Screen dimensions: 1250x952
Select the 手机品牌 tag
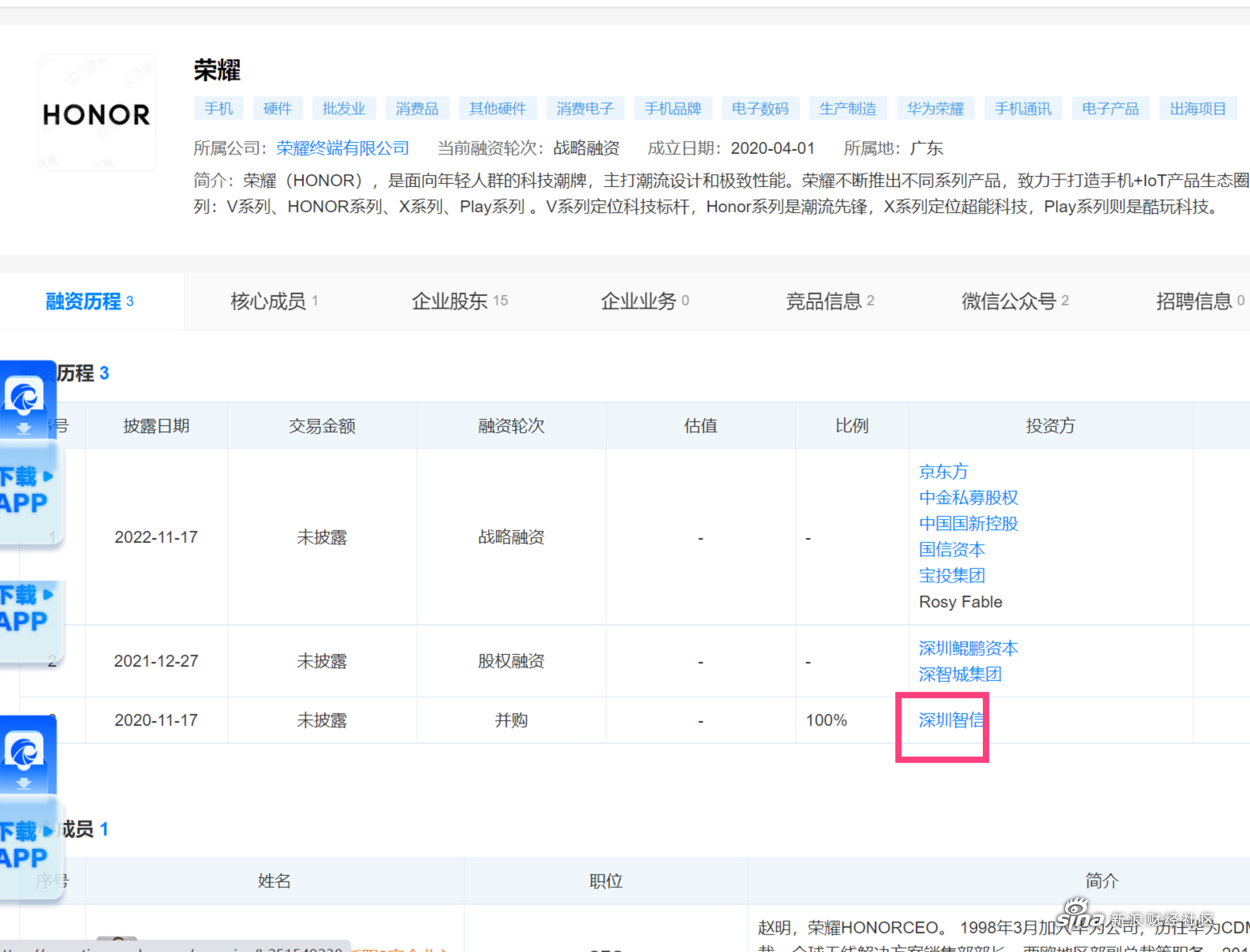point(673,108)
